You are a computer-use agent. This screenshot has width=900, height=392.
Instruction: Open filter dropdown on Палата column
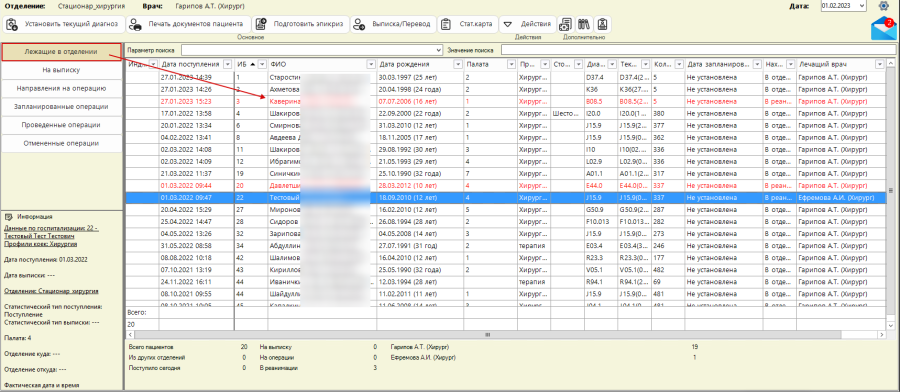point(510,64)
